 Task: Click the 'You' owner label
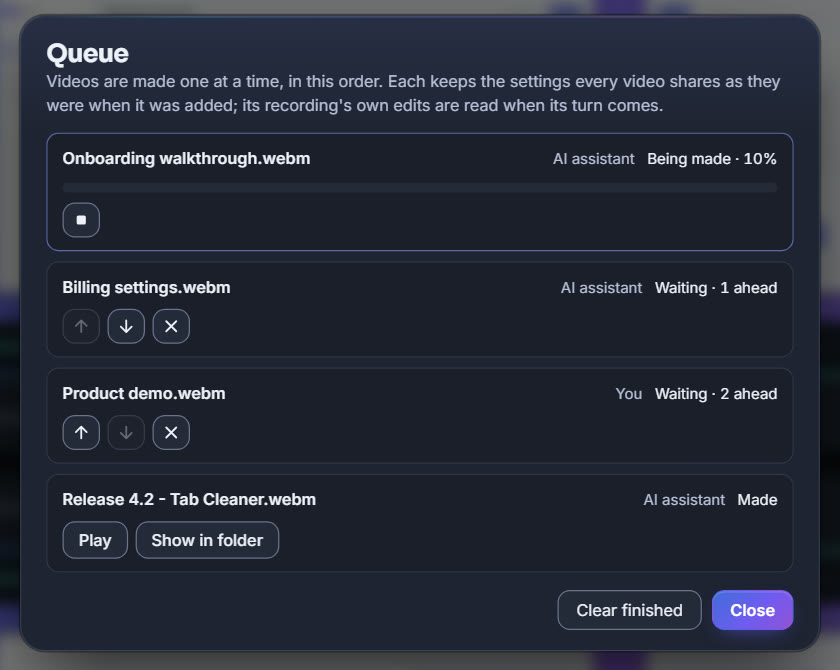628,394
